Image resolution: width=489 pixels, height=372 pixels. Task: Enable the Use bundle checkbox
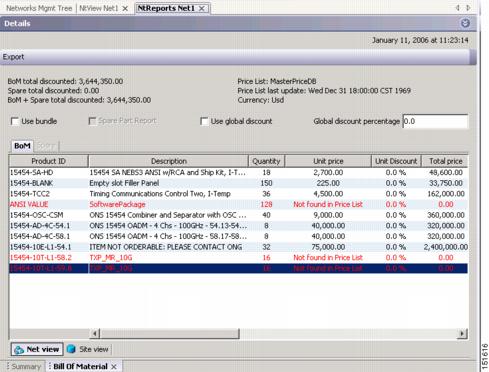15,121
